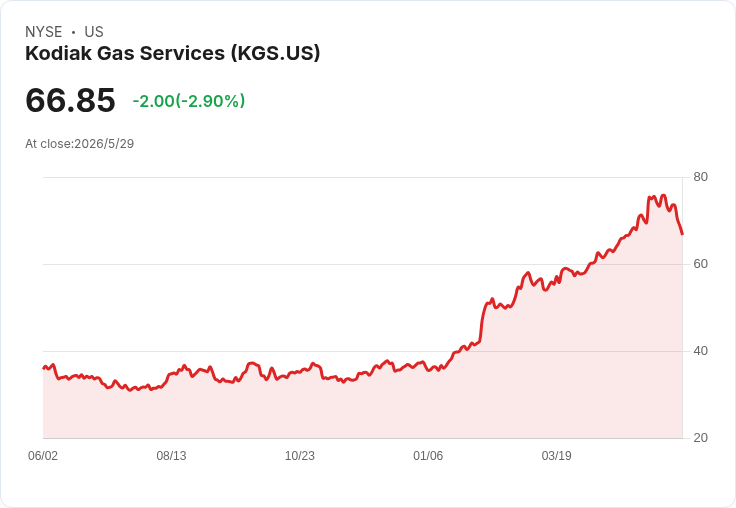
Task: Click the 40 price axis label
Action: 700,351
